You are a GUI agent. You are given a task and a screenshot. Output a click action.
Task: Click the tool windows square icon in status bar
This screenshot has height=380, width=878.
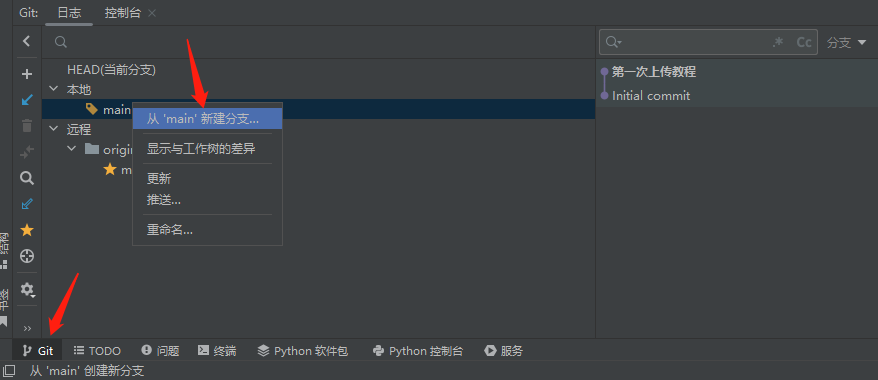pyautogui.click(x=9, y=370)
